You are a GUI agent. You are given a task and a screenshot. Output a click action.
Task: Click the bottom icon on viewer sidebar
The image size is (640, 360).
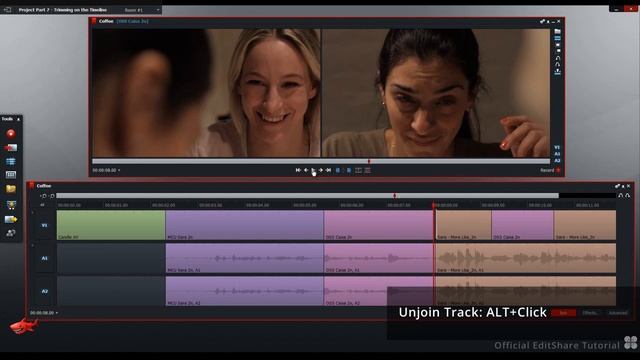[x=557, y=72]
